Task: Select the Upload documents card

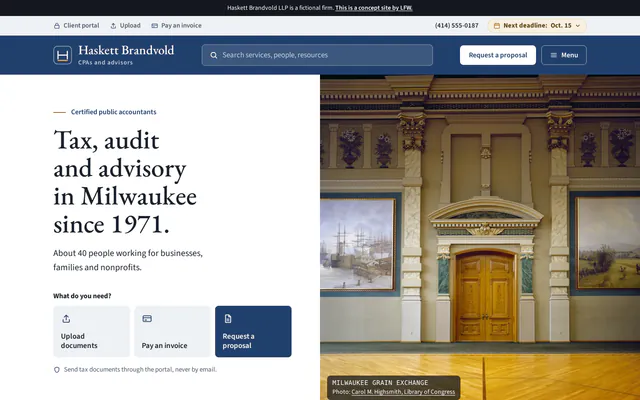Action: [91, 331]
